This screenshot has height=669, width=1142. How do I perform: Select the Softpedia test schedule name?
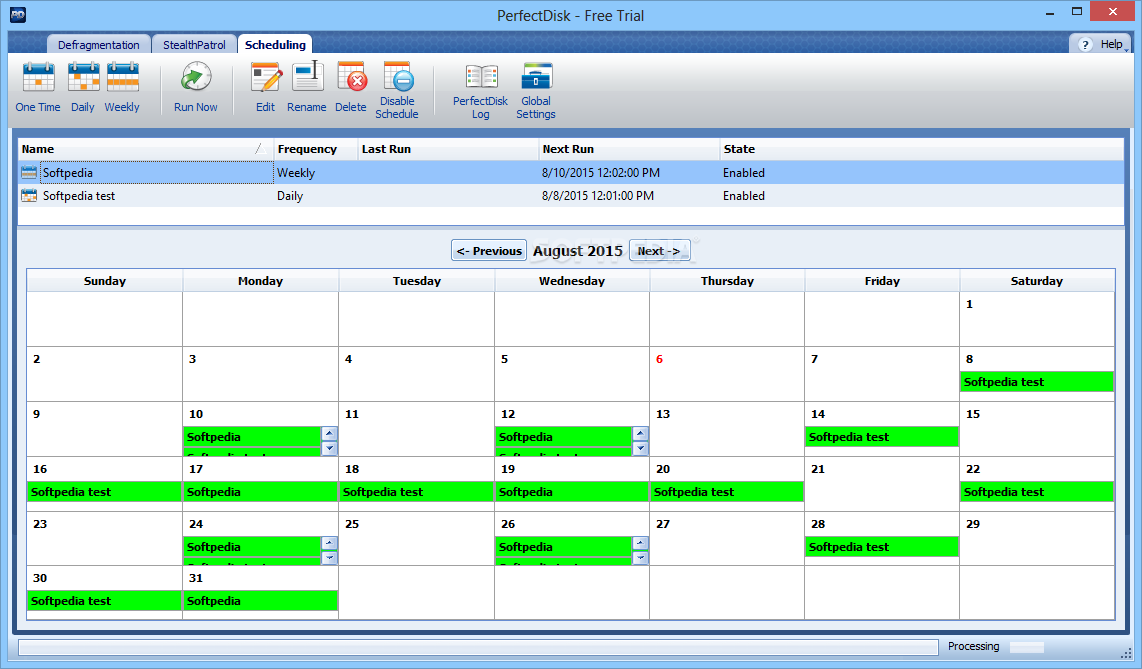(79, 195)
